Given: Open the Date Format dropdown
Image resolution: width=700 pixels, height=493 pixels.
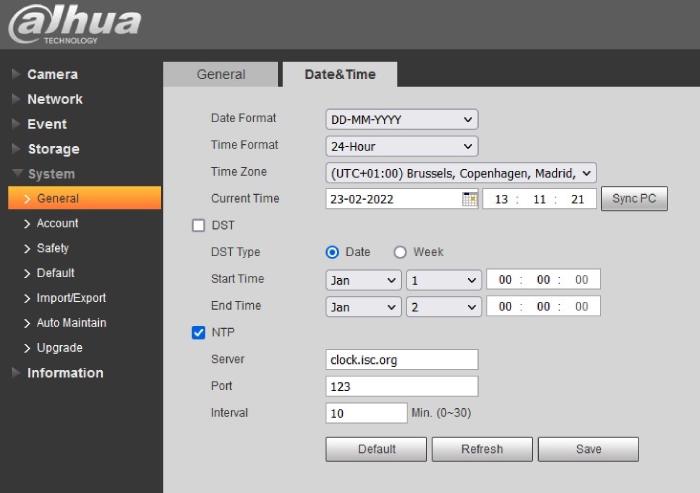Looking at the screenshot, I should pyautogui.click(x=402, y=119).
